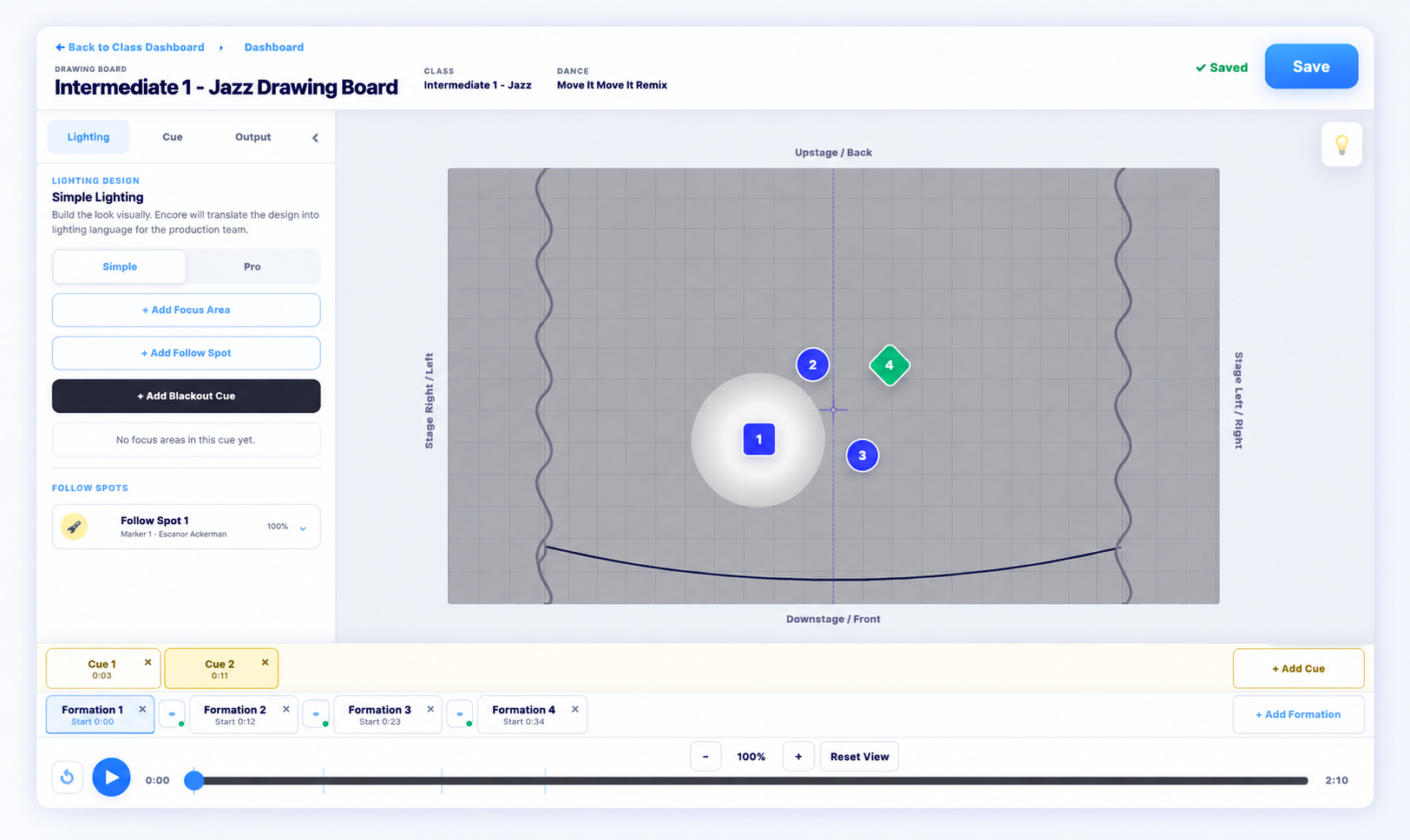The height and width of the screenshot is (840, 1410).
Task: Select the Cue 2 card
Action: 220,668
